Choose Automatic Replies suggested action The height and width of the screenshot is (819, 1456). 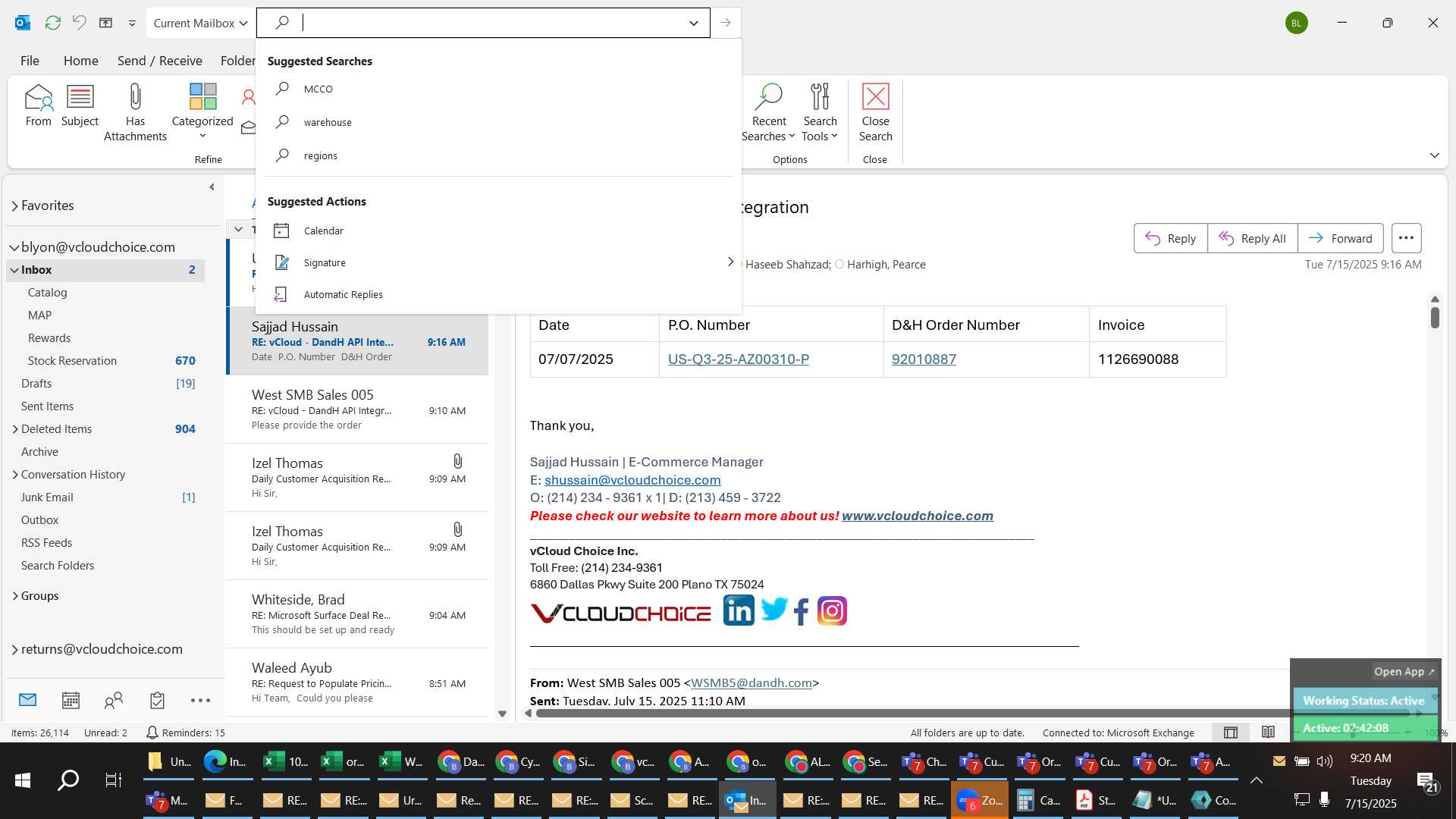pyautogui.click(x=498, y=294)
